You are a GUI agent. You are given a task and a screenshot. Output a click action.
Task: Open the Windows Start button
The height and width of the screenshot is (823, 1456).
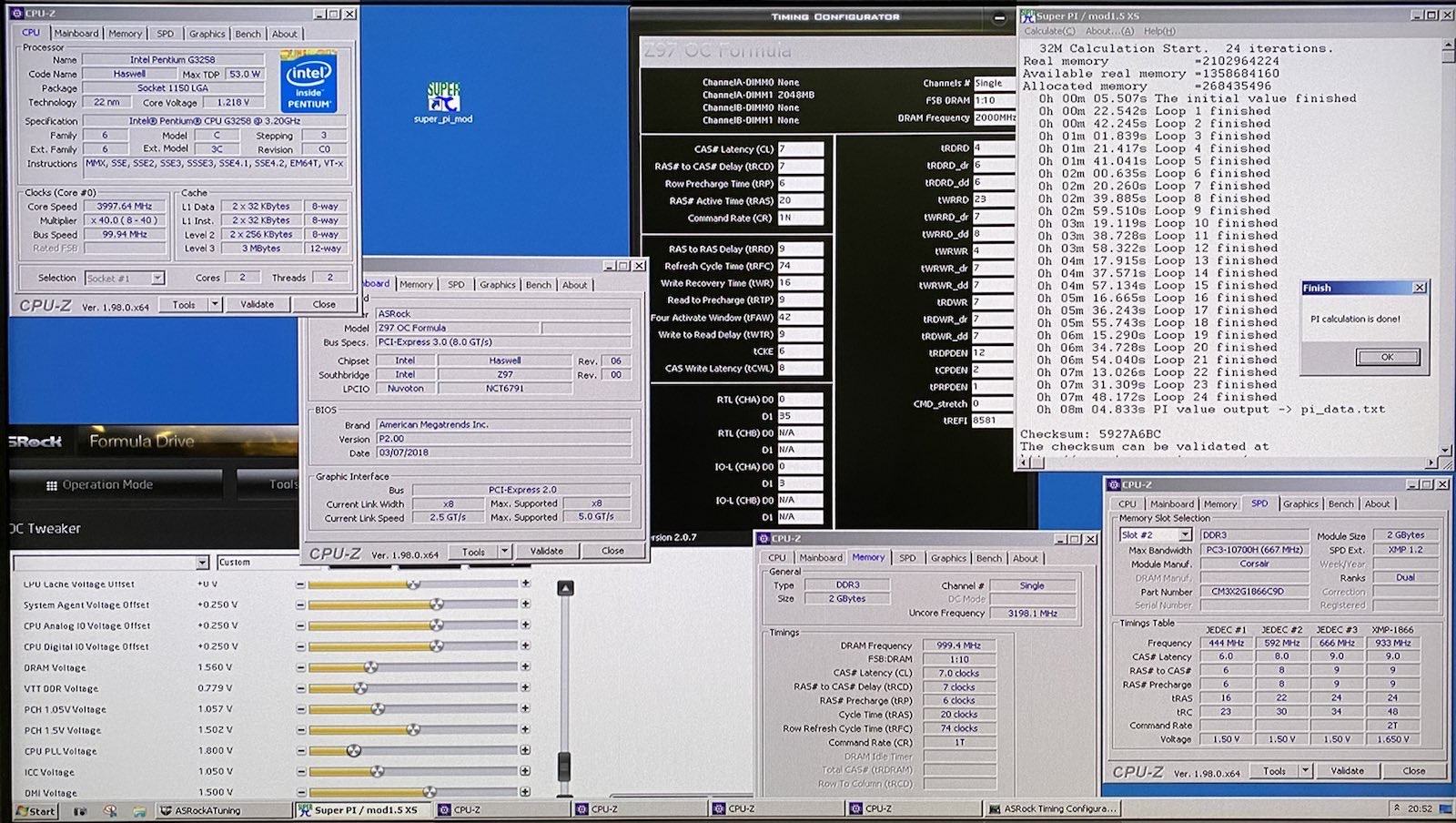point(36,810)
